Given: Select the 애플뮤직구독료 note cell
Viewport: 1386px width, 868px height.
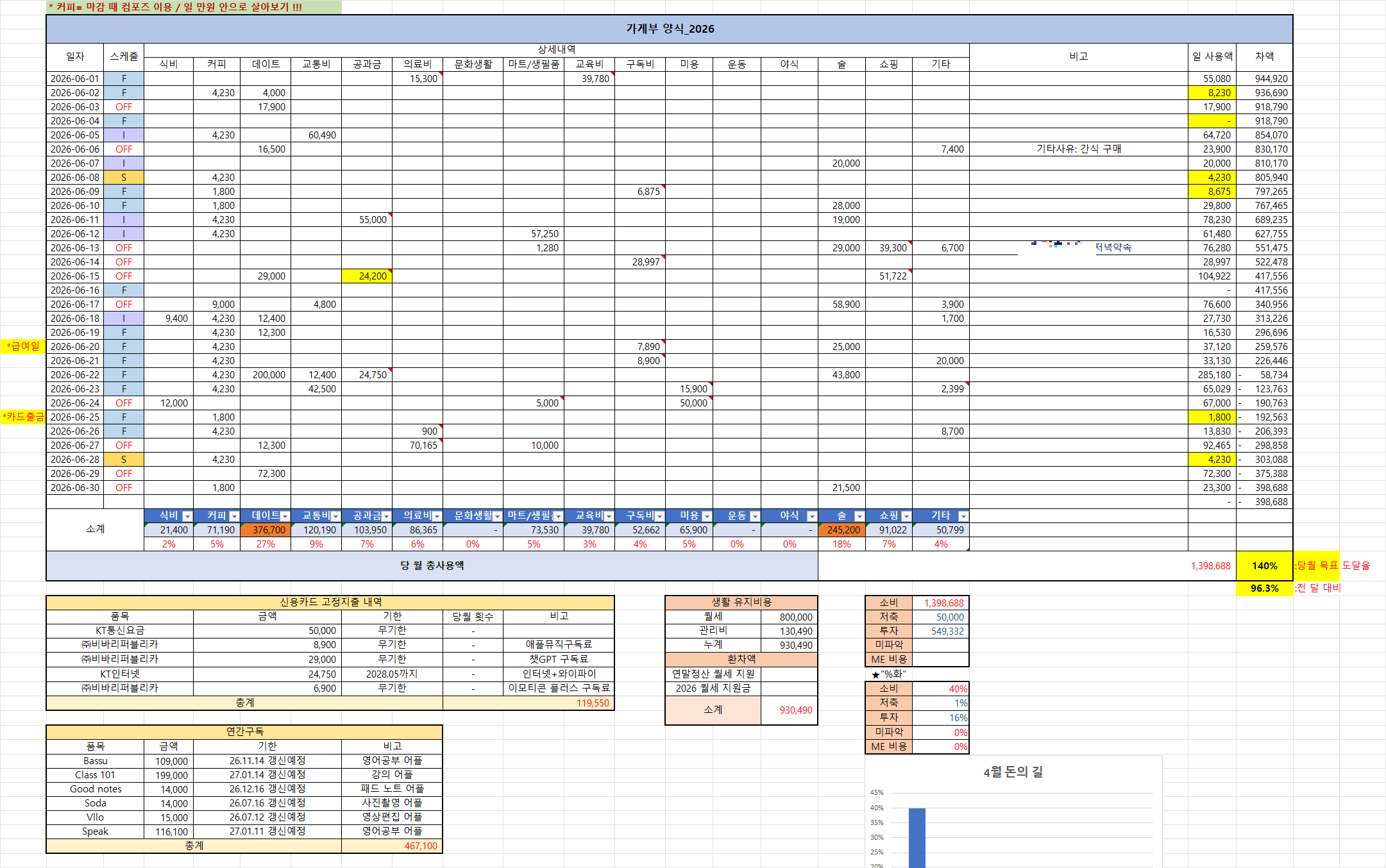Looking at the screenshot, I should pos(559,644).
